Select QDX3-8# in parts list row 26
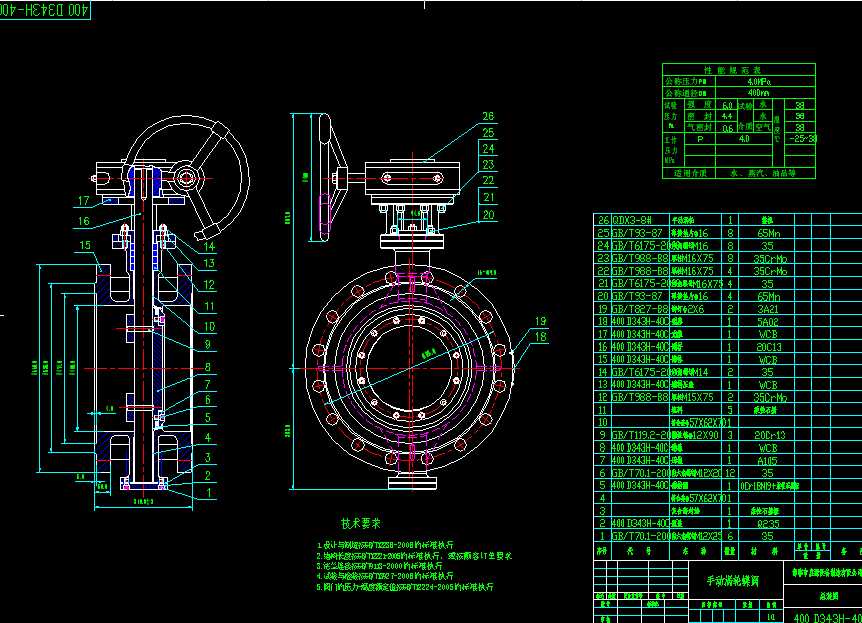Image resolution: width=862 pixels, height=623 pixels. (632, 220)
